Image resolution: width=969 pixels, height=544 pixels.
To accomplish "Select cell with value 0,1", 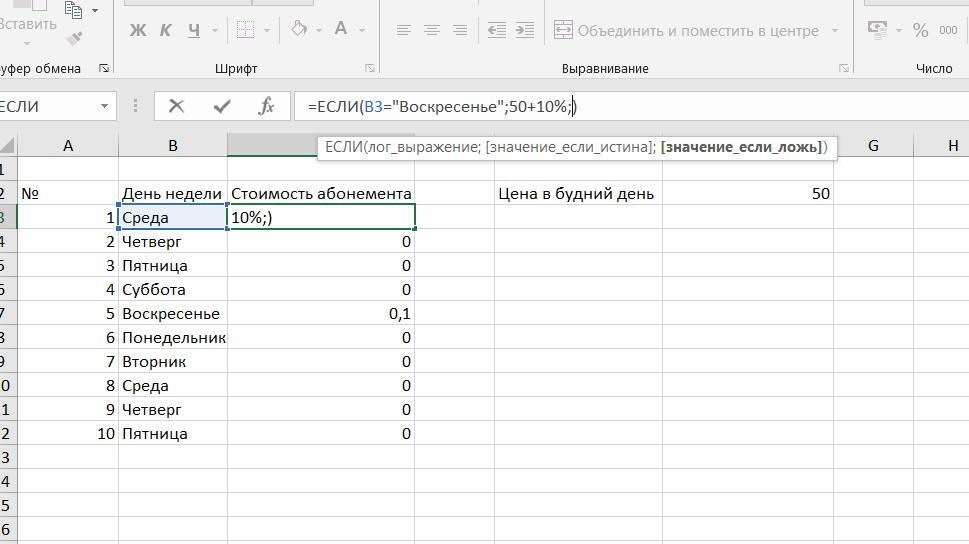I will pos(321,313).
